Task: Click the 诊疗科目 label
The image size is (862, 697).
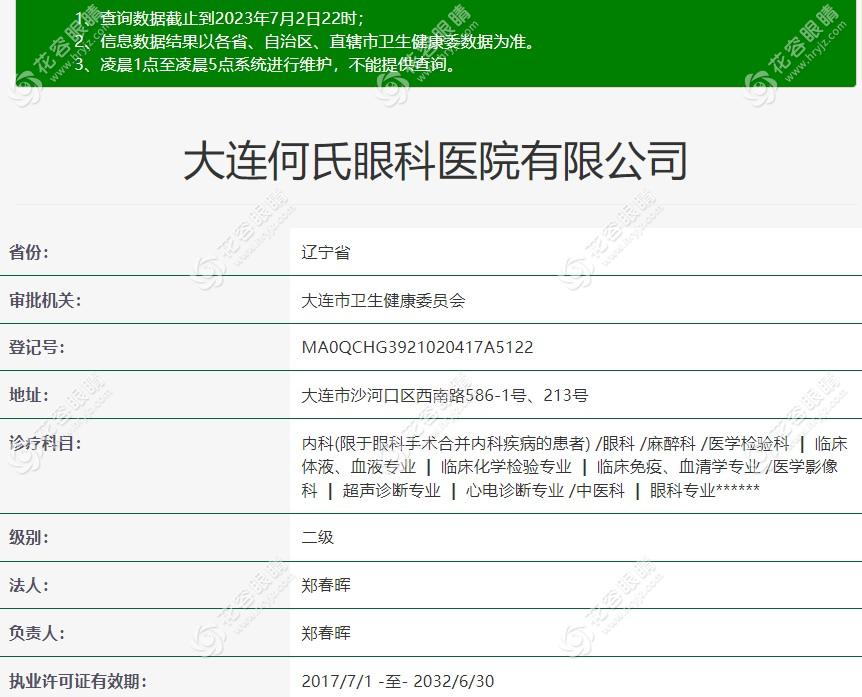Action: click(x=45, y=442)
